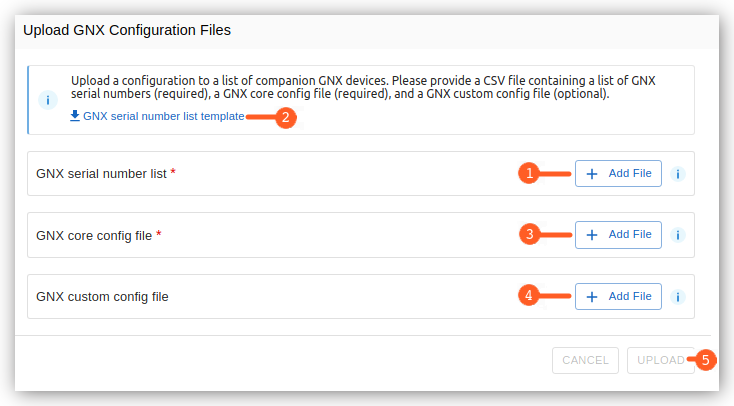Click the orange callout marker number 3
Screen dimensions: 734x406
(x=529, y=234)
